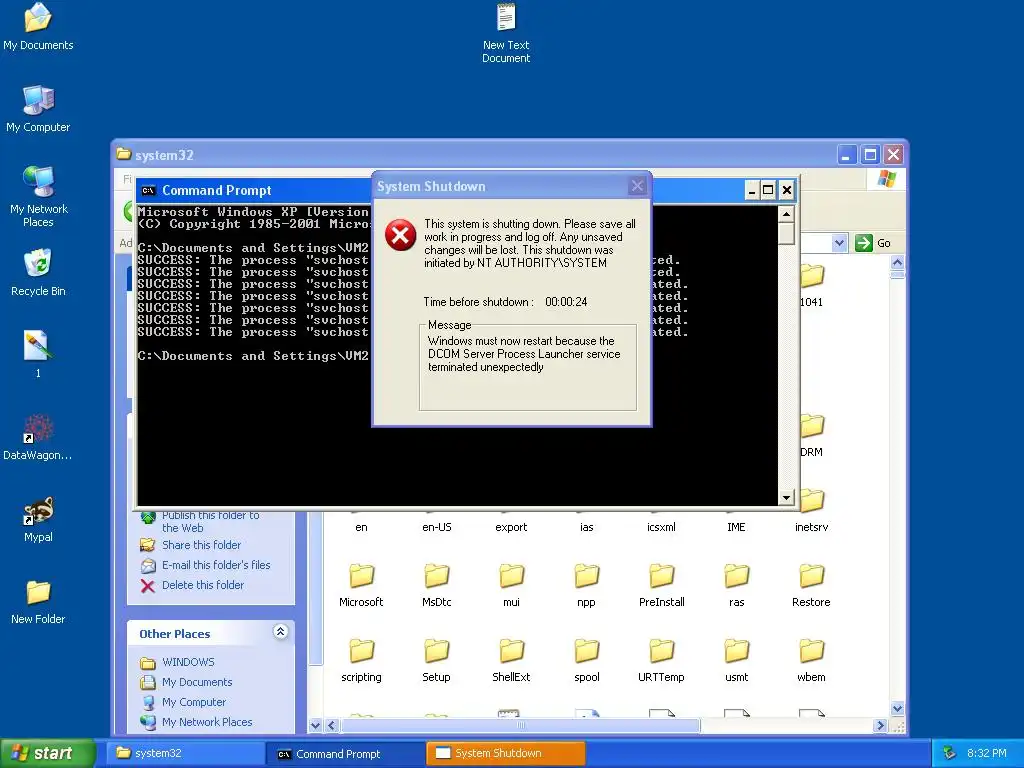The image size is (1024, 768).
Task: Click the red error icon in System Shutdown
Action: (400, 235)
